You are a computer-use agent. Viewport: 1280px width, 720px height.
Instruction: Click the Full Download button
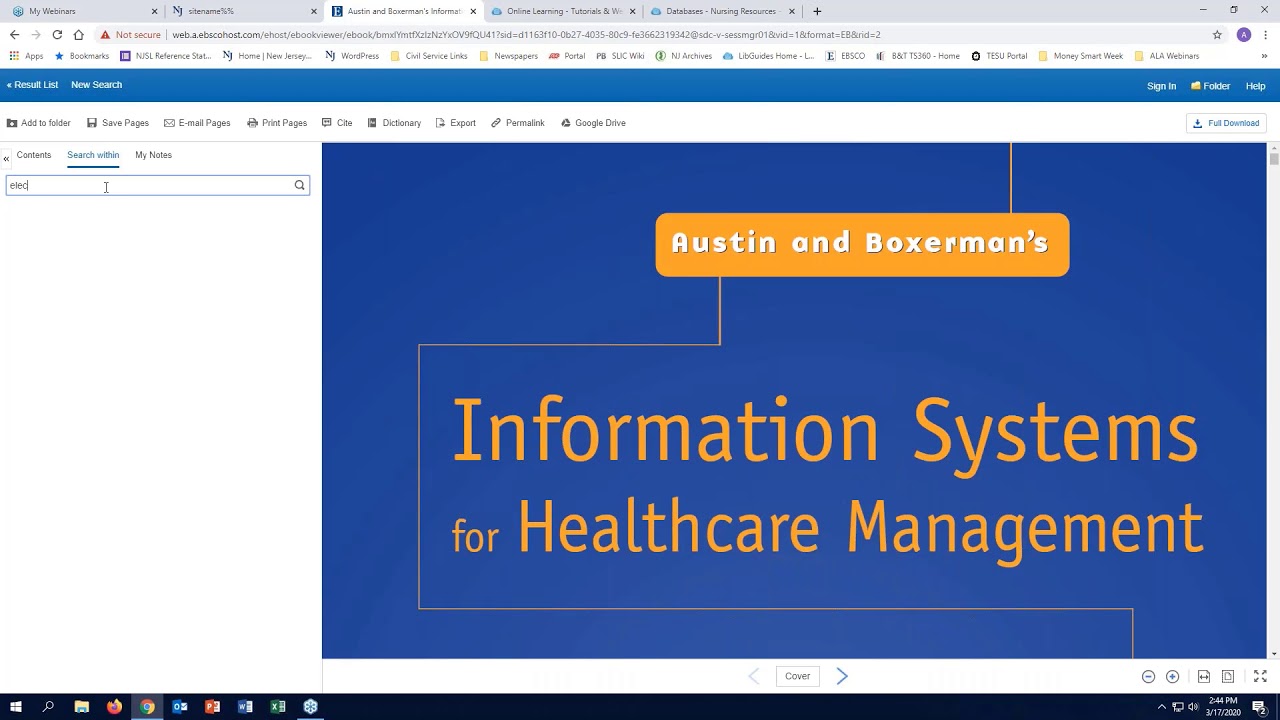pos(1226,123)
